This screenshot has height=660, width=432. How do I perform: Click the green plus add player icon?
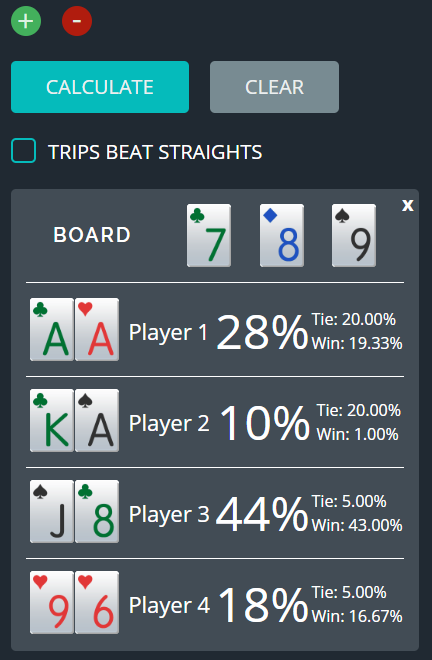coord(26,21)
